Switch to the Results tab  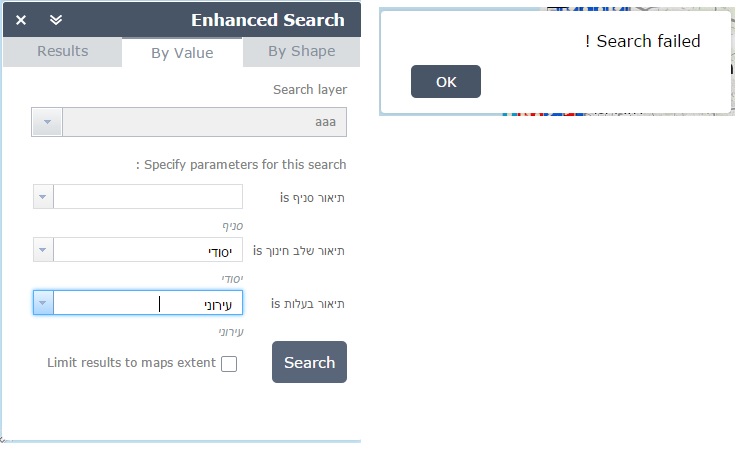(62, 51)
